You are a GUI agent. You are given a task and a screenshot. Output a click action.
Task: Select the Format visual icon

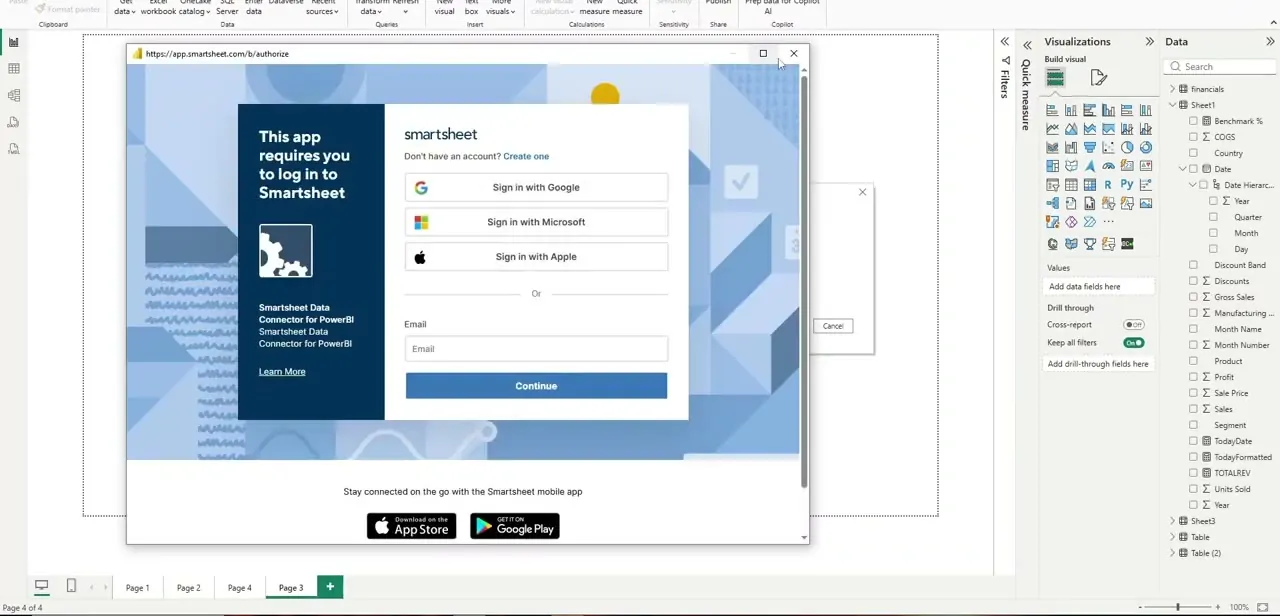pyautogui.click(x=1098, y=78)
